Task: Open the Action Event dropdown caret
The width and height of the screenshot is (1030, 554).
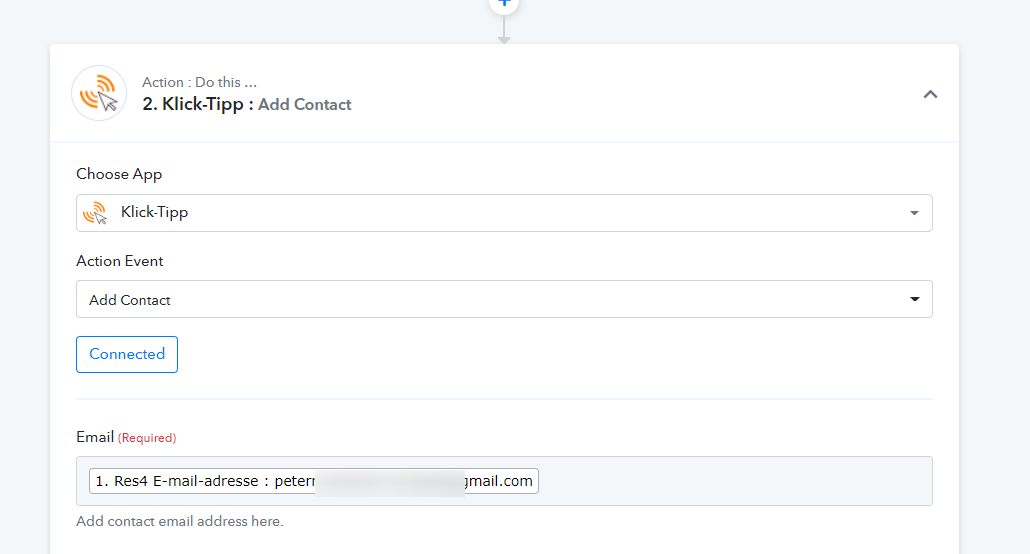Action: click(914, 299)
